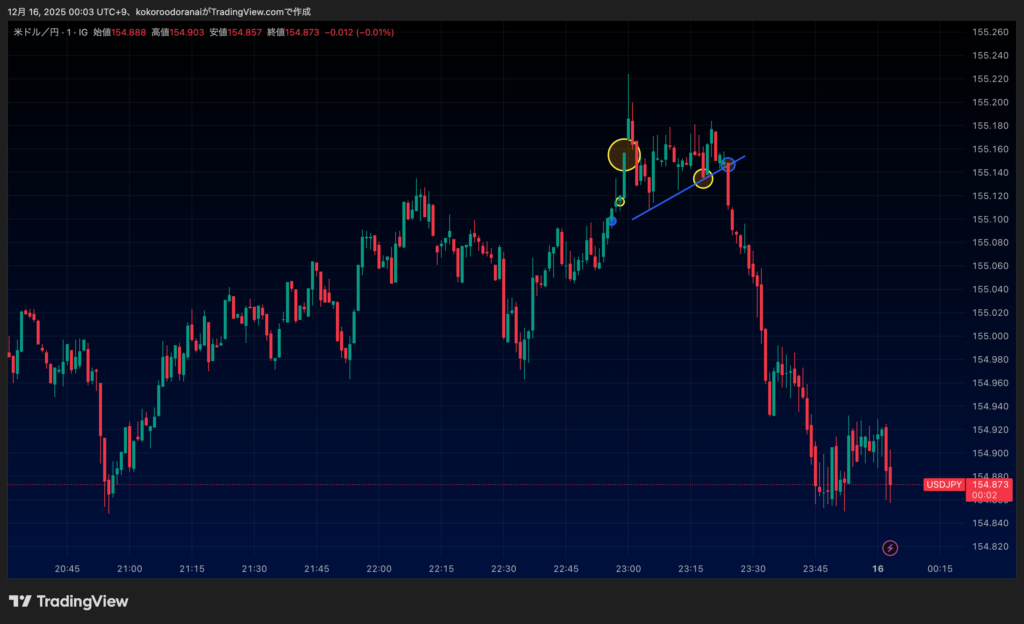Select the tiny yellow circle marker
This screenshot has height=624, width=1024.
[x=620, y=202]
